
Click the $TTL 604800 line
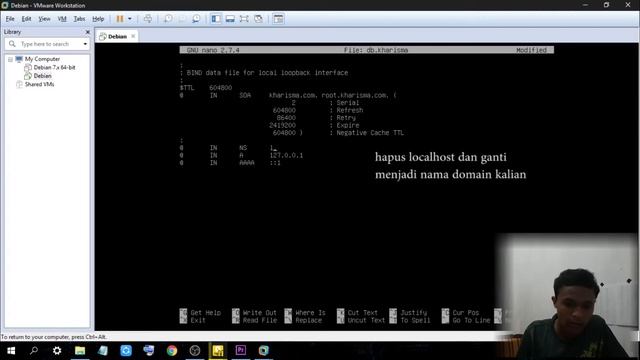click(x=206, y=88)
